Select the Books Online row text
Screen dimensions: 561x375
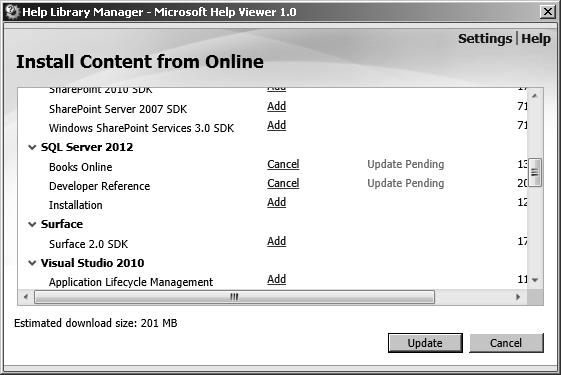81,167
